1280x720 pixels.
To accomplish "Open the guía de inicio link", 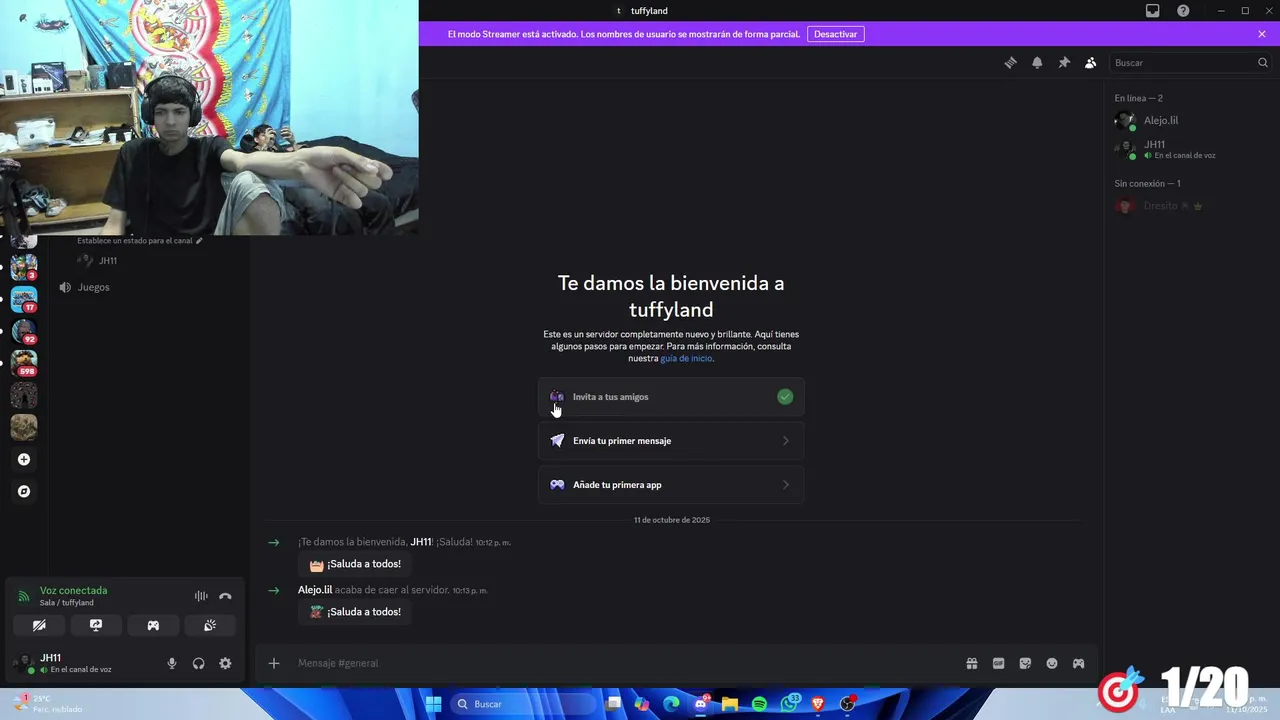I will (686, 358).
